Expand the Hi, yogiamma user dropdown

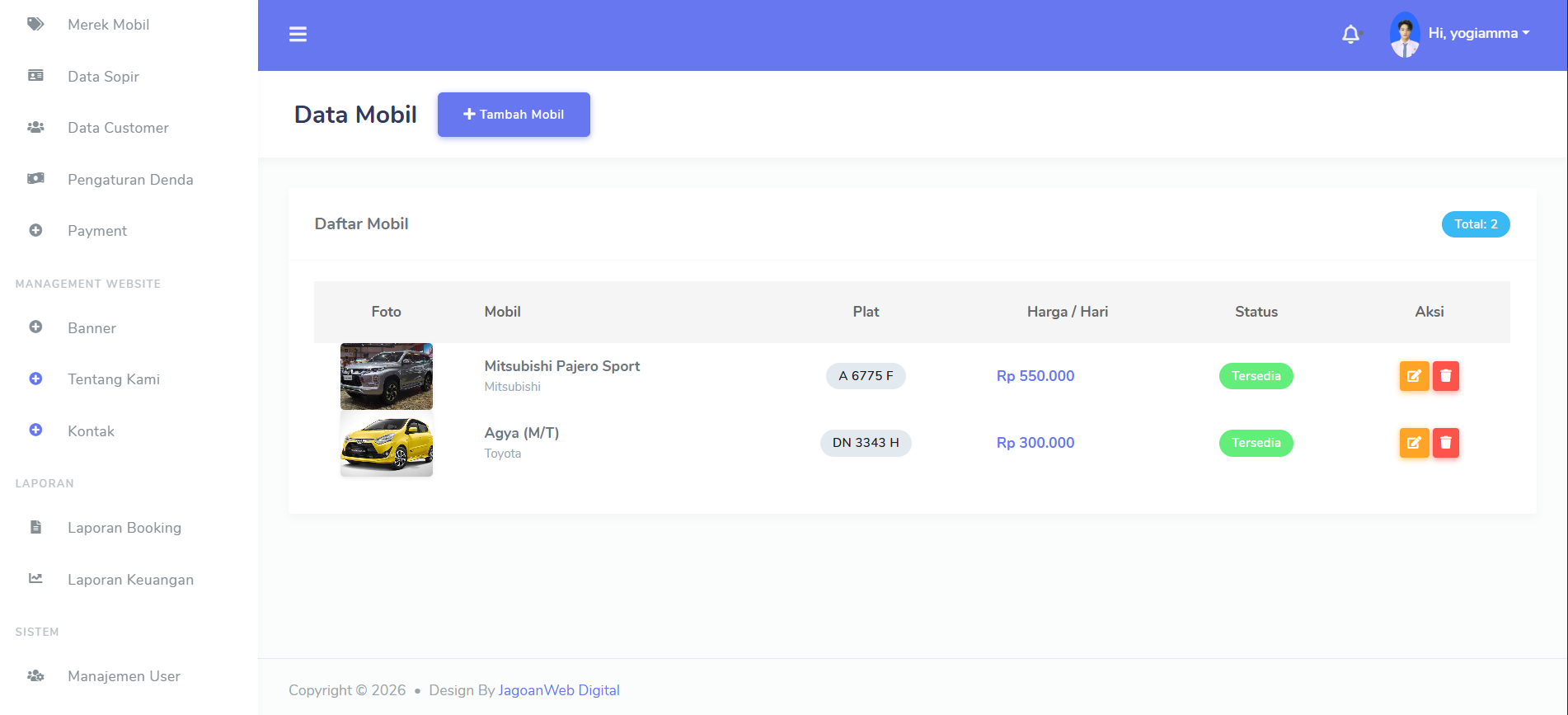click(x=1478, y=34)
